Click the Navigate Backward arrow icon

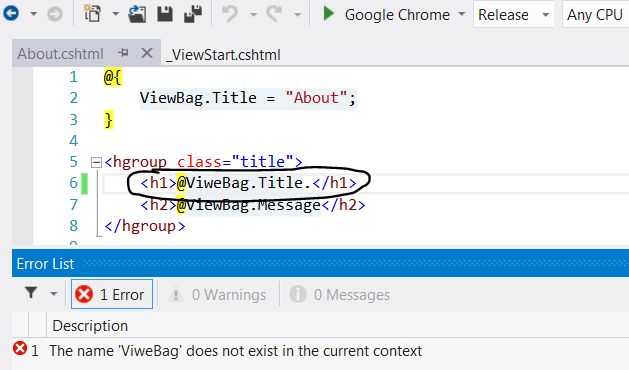click(x=10, y=14)
